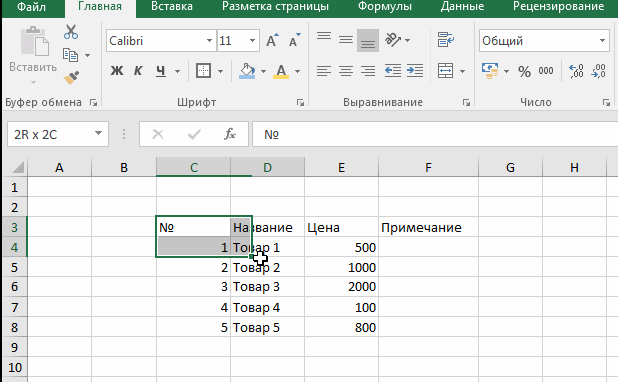Image resolution: width=618 pixels, height=382 pixels.
Task: Click into the formula bar
Action: click(434, 134)
